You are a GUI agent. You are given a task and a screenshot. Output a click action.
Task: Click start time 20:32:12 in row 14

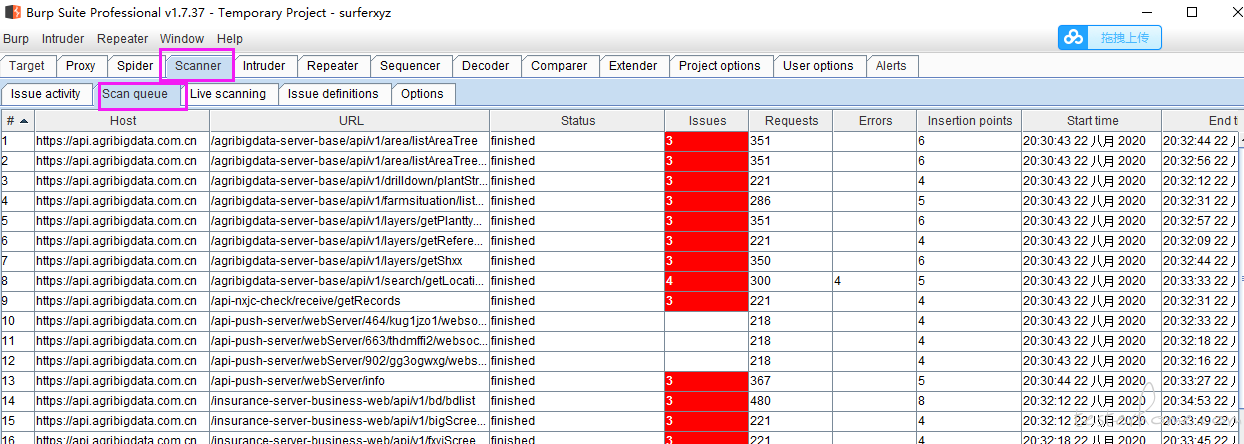click(x=1091, y=401)
